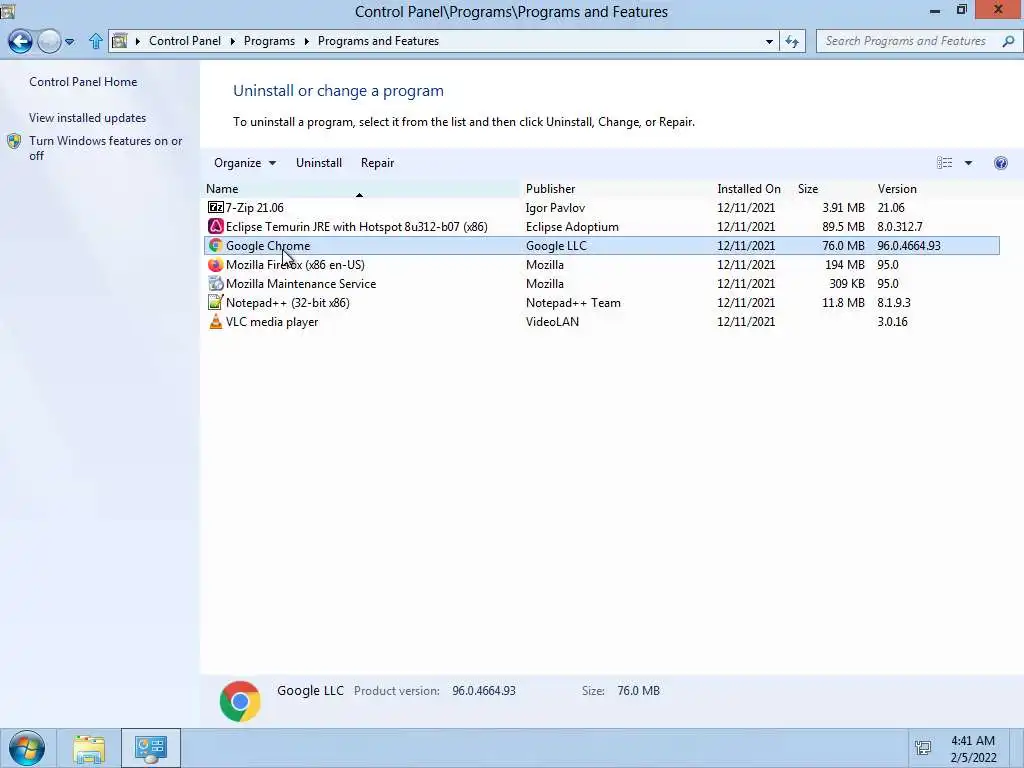Sort by the Name column header

pyautogui.click(x=362, y=189)
